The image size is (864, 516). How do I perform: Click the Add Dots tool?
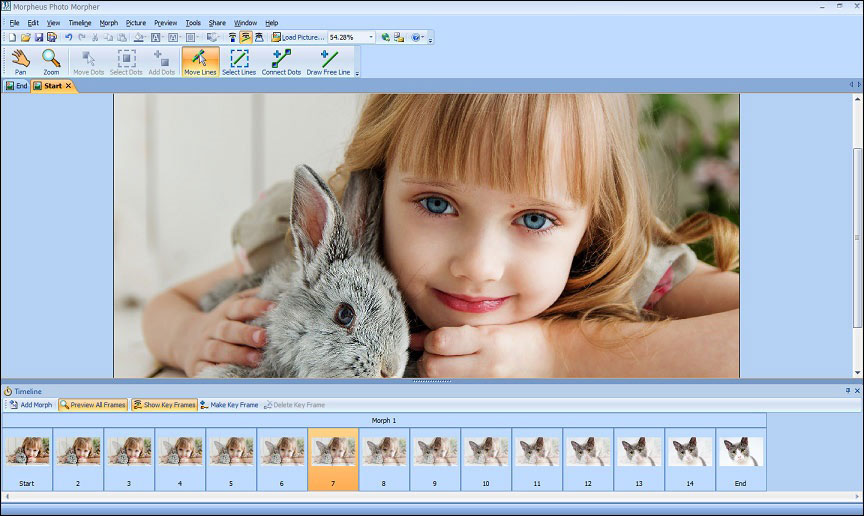click(x=161, y=61)
